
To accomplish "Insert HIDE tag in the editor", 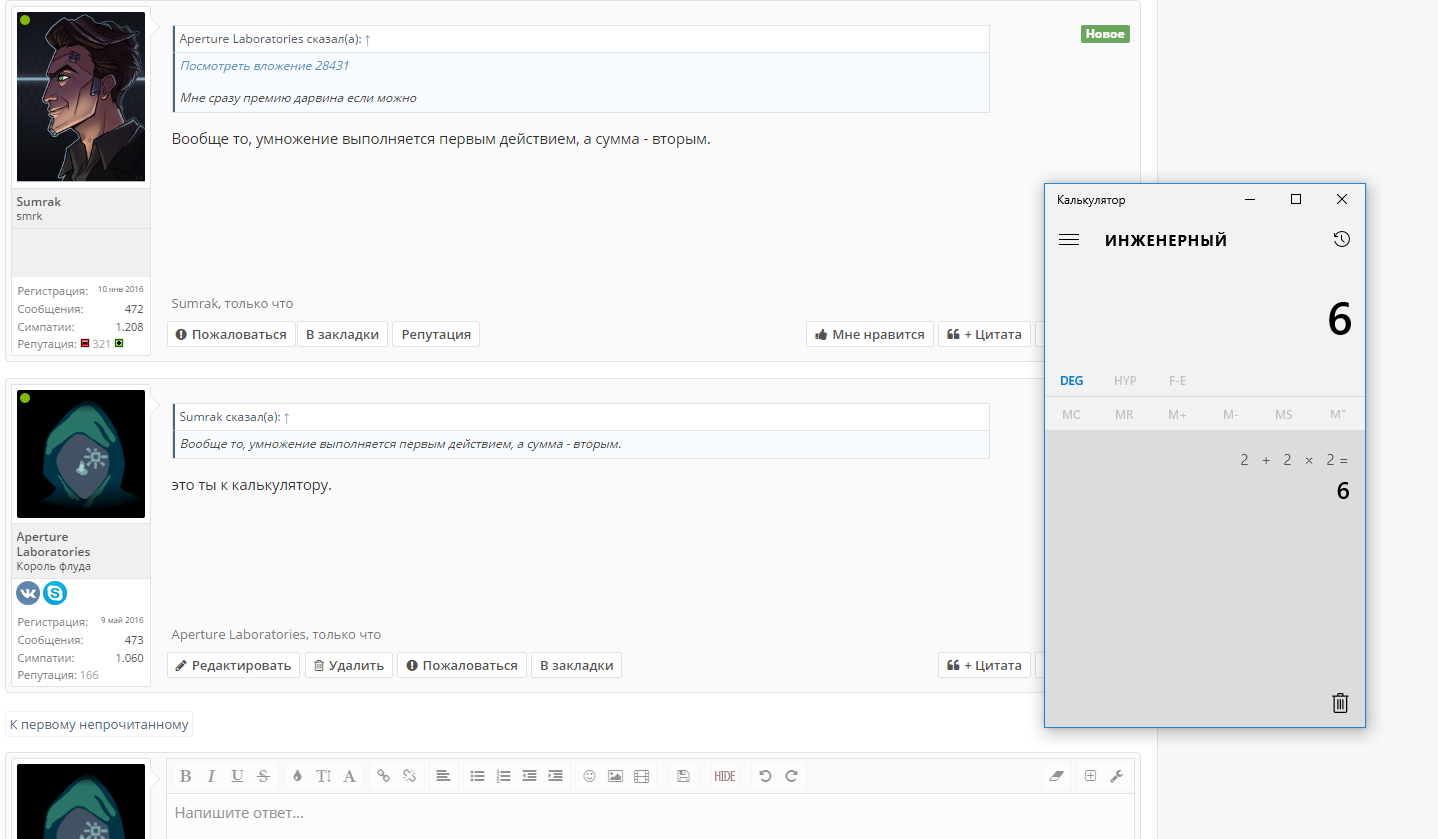I will point(724,776).
